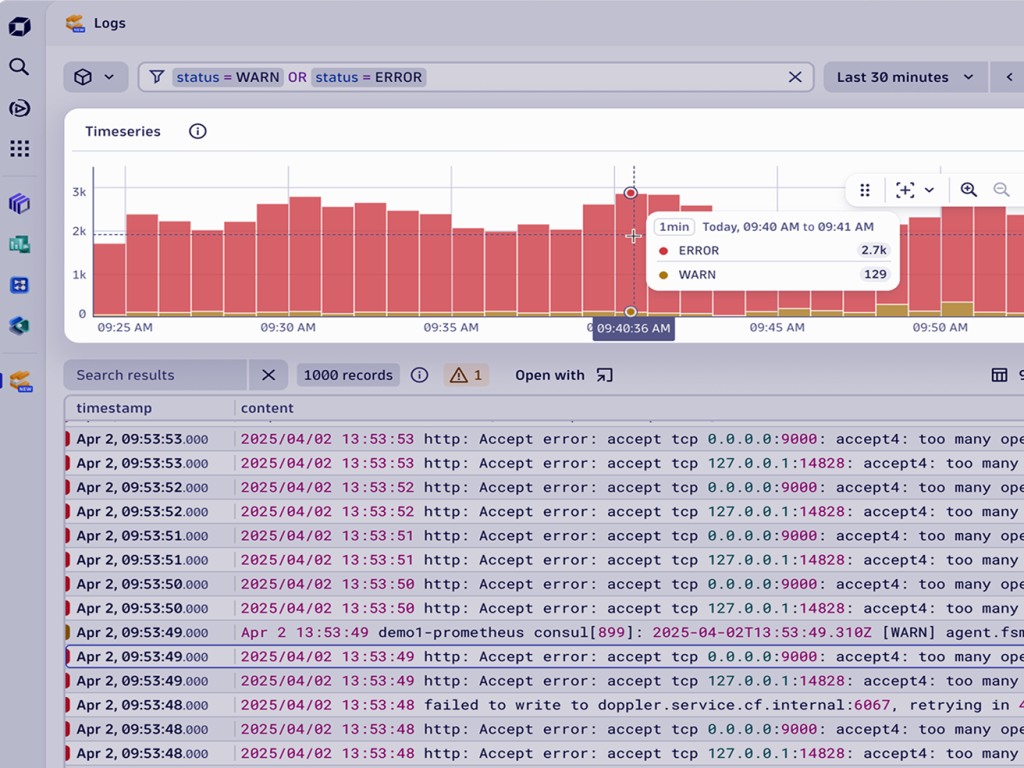This screenshot has height=768, width=1024.
Task: Click the 129 WARN value in the tooltip
Action: click(875, 275)
